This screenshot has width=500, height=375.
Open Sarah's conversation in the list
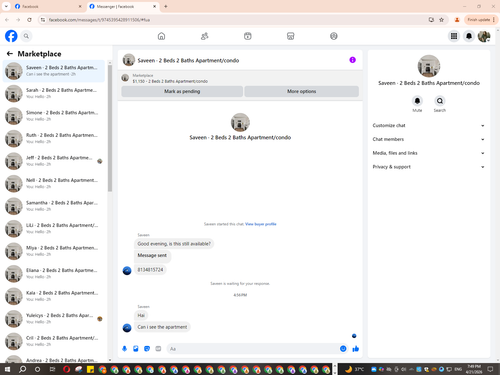point(54,93)
